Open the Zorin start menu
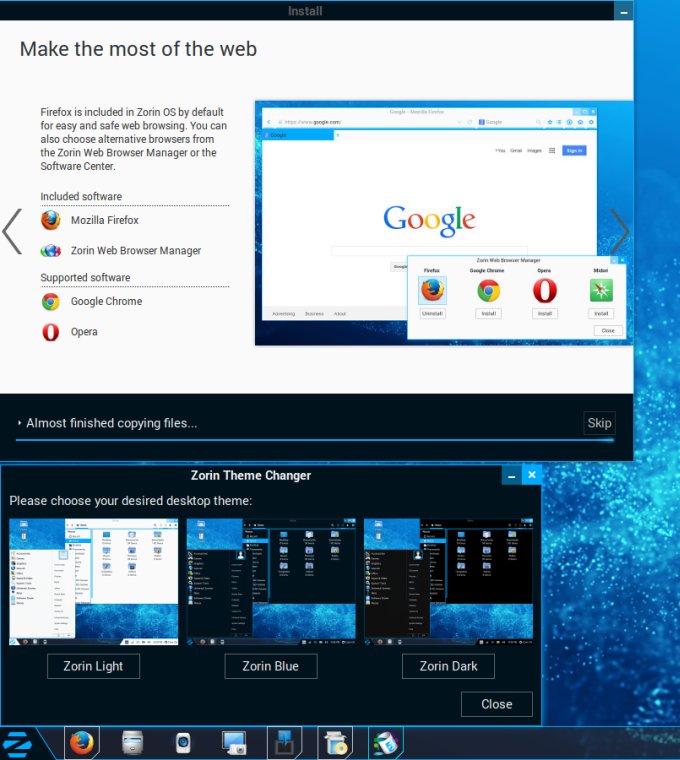This screenshot has width=680, height=760. 17,744
